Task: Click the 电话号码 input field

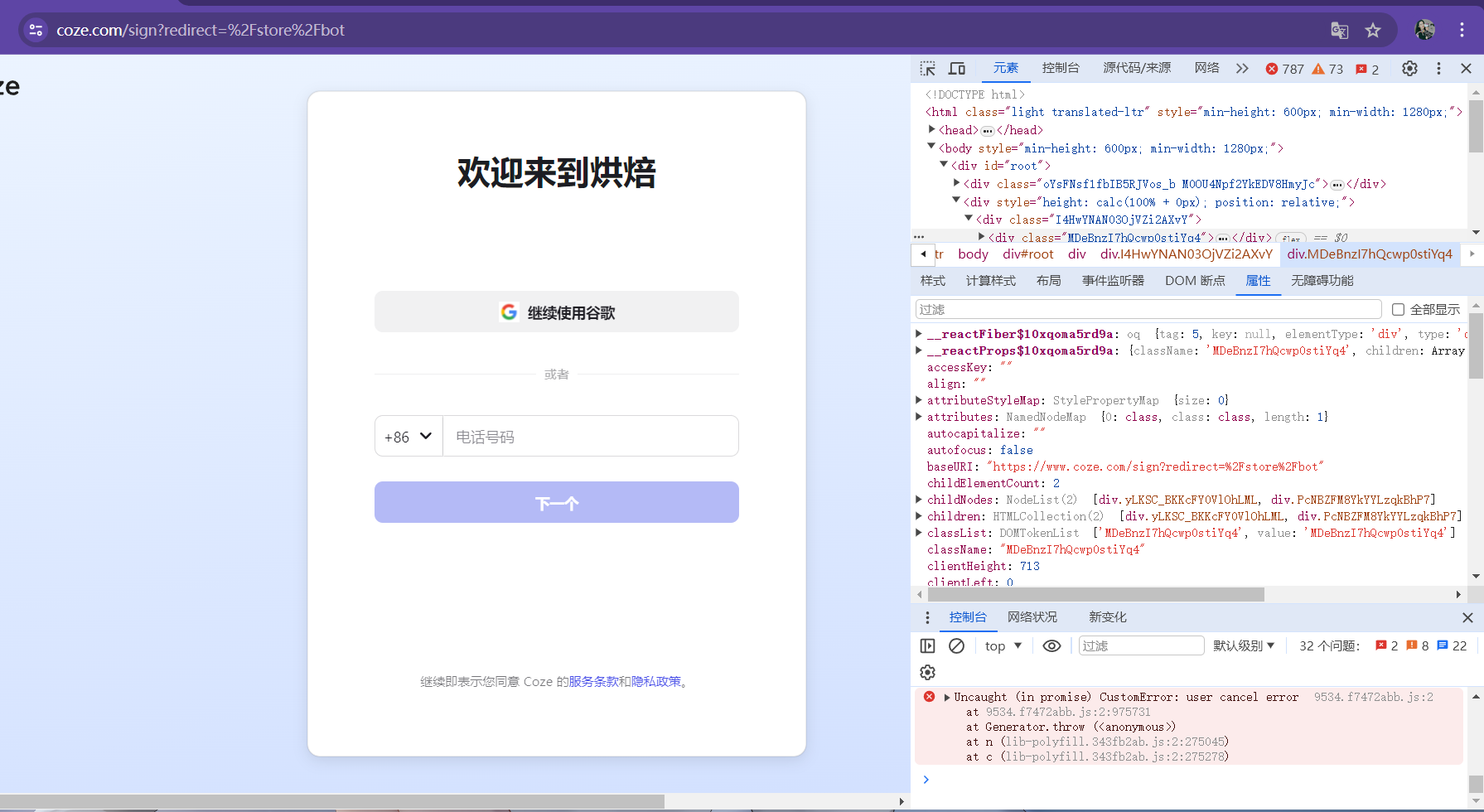Action: pyautogui.click(x=591, y=436)
